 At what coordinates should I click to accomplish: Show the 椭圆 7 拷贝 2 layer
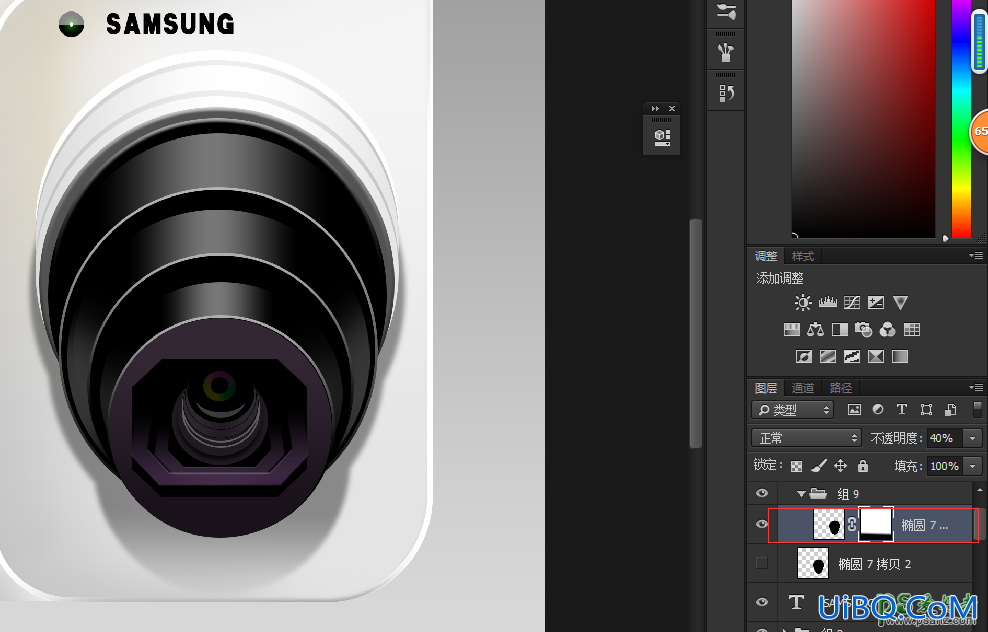pyautogui.click(x=762, y=563)
